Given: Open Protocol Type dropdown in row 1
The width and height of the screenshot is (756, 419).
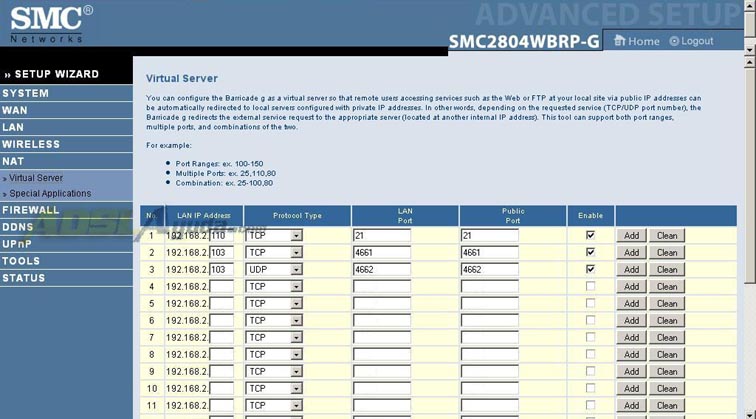Looking at the screenshot, I should pyautogui.click(x=274, y=235).
